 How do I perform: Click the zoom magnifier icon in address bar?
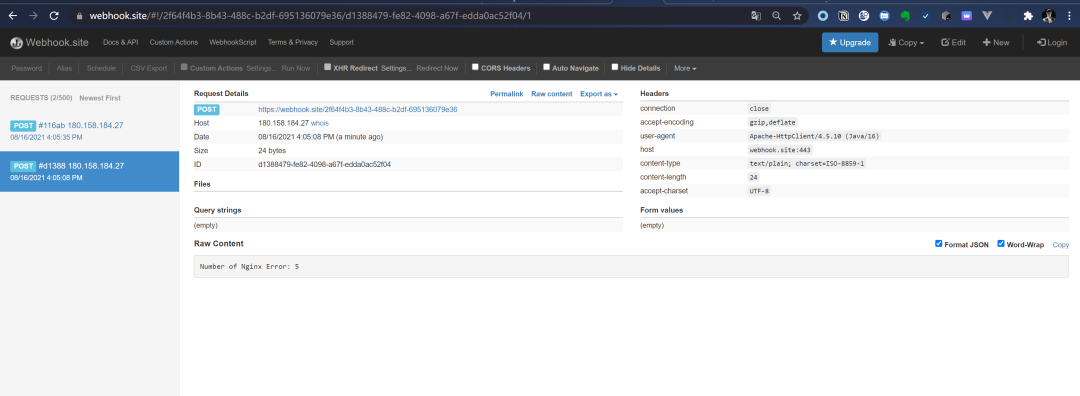tap(776, 15)
